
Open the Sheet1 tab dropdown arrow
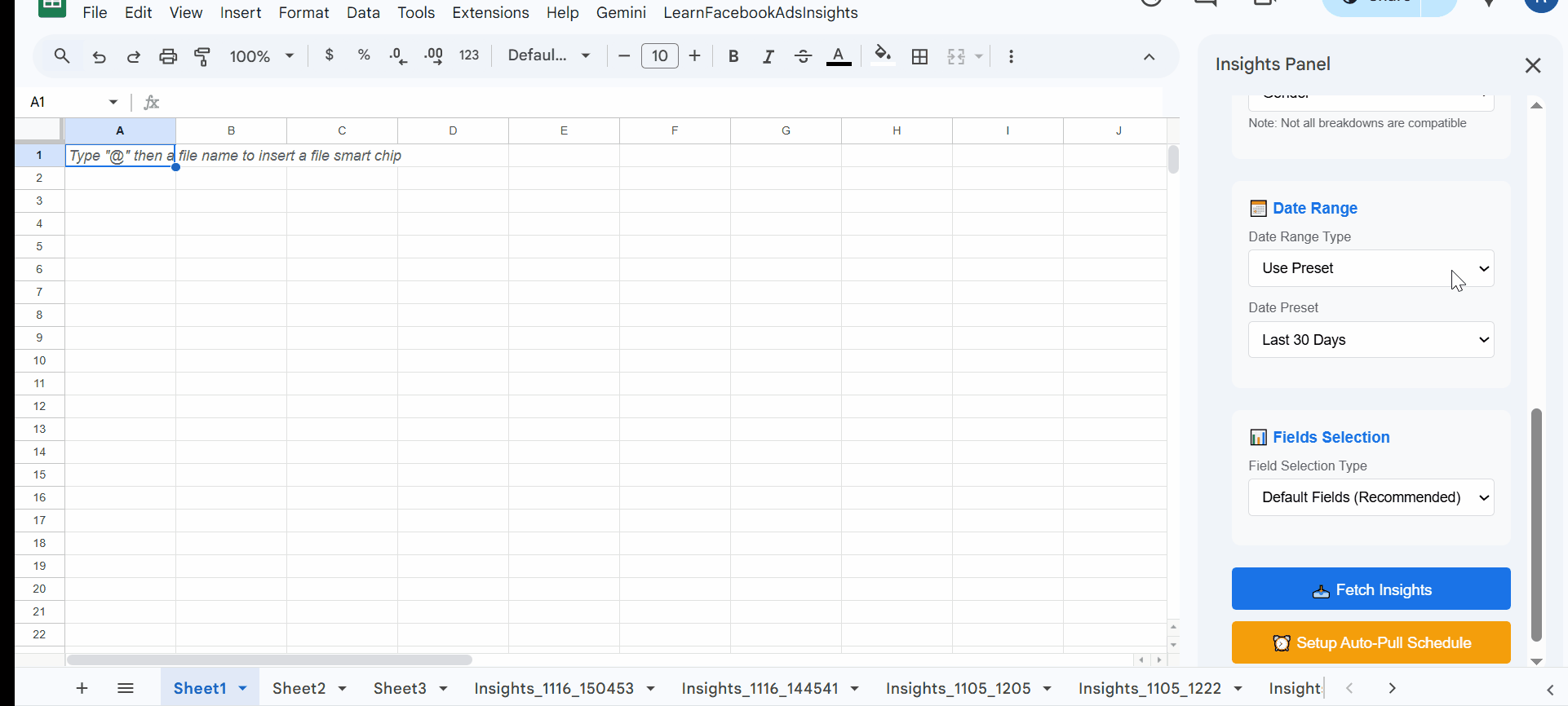[x=243, y=689]
